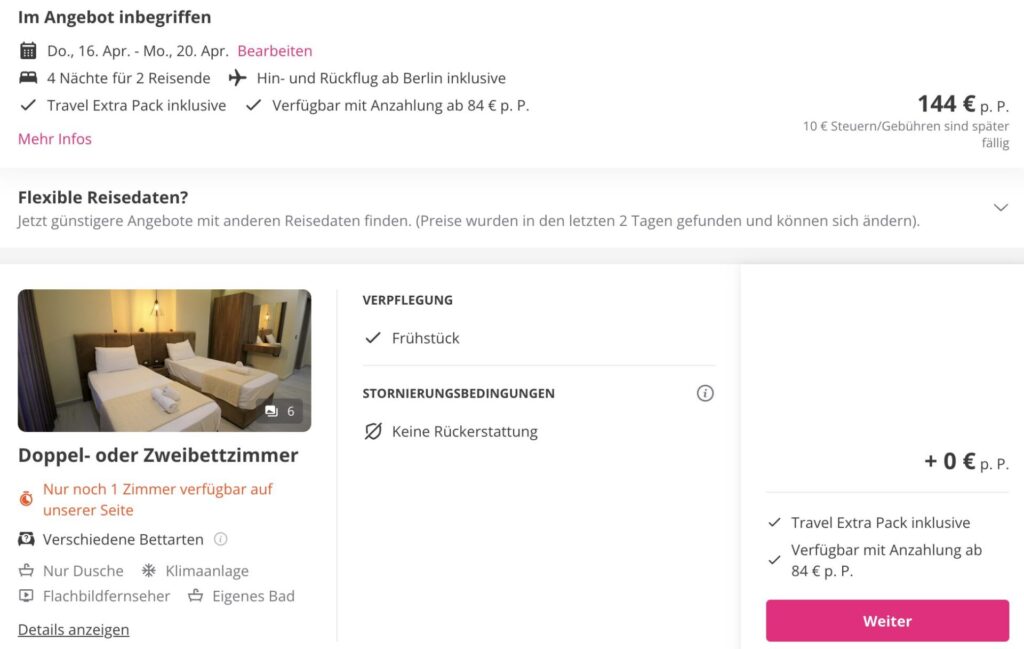Open the Mehr Infos link

[x=55, y=139]
